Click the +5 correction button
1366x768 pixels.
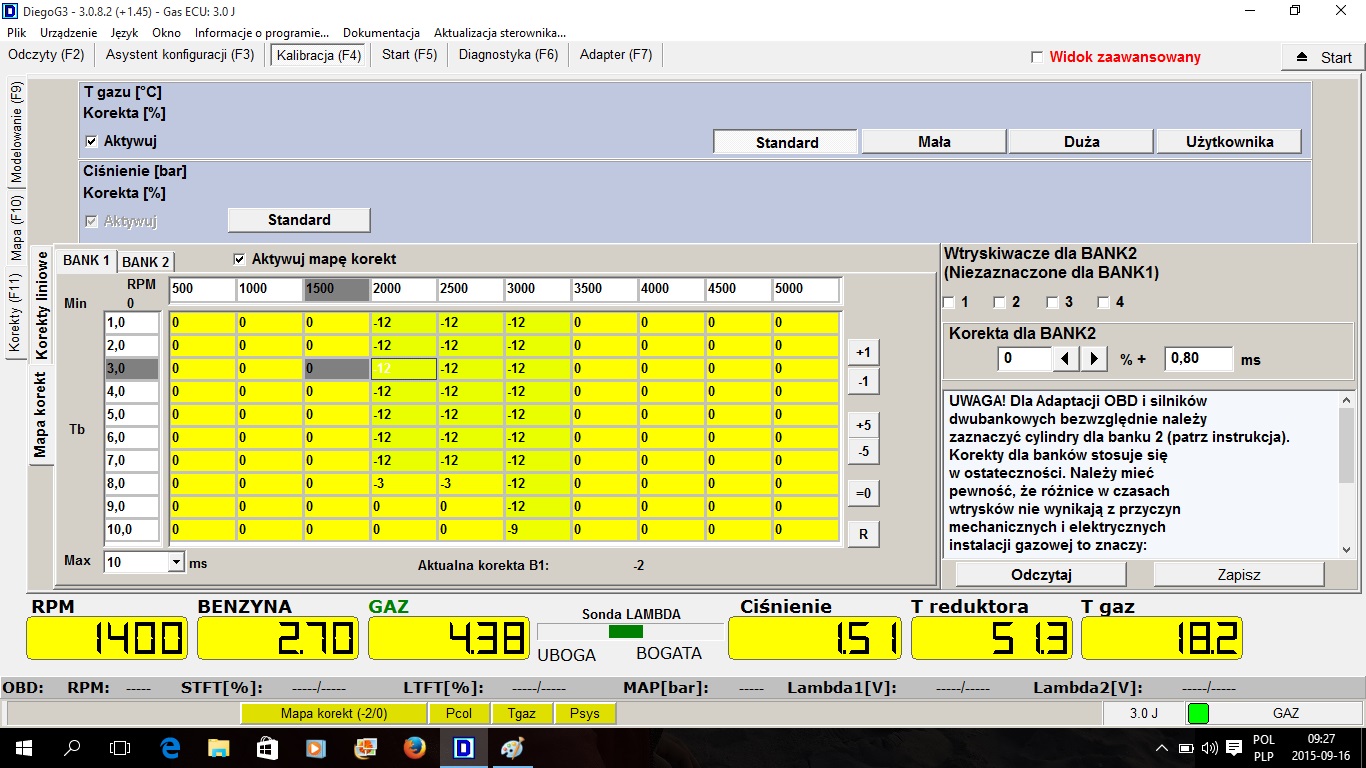tap(863, 425)
